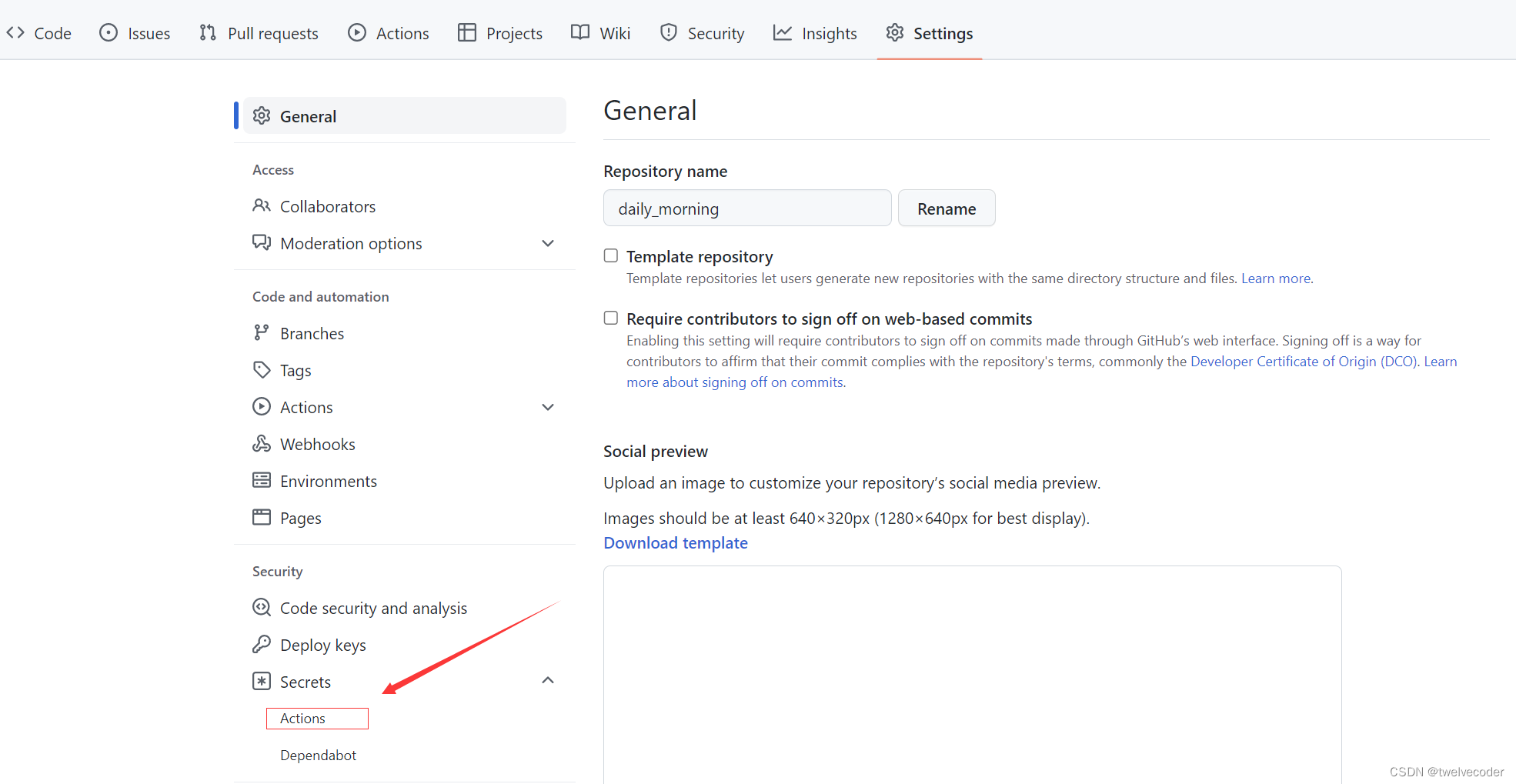Click the social preview image upload area
The height and width of the screenshot is (784, 1516).
point(973,675)
